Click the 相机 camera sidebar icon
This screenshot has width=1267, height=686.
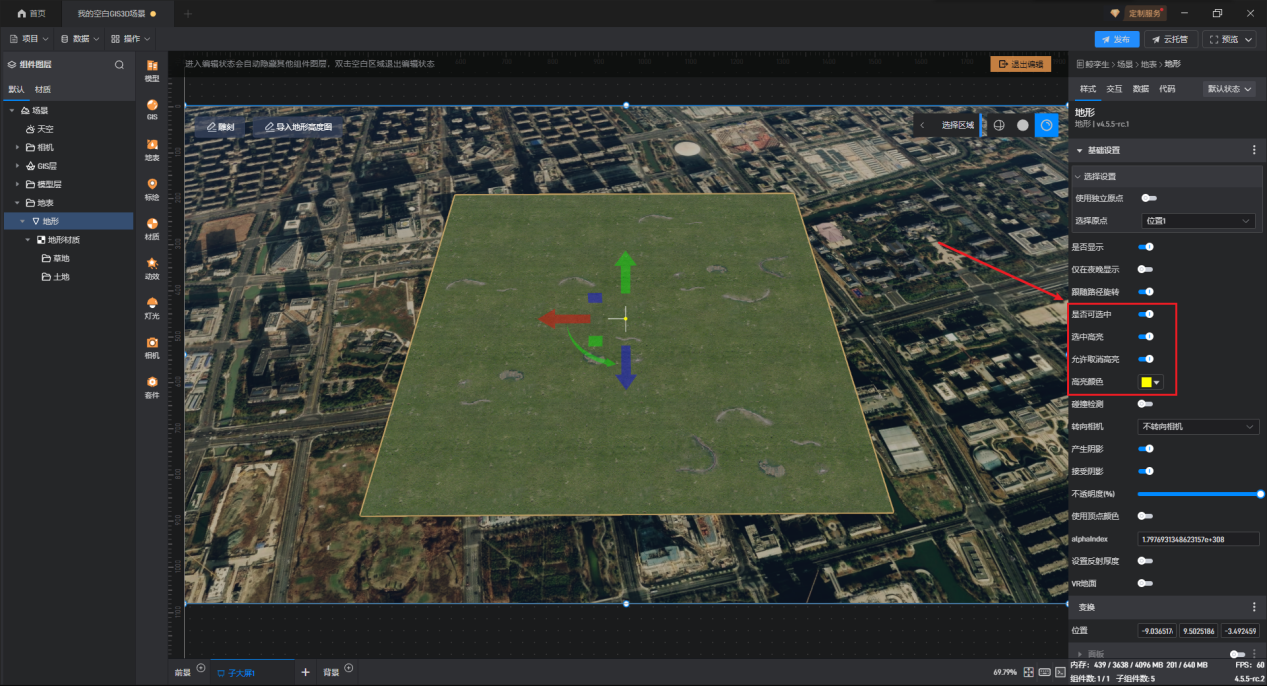(152, 347)
